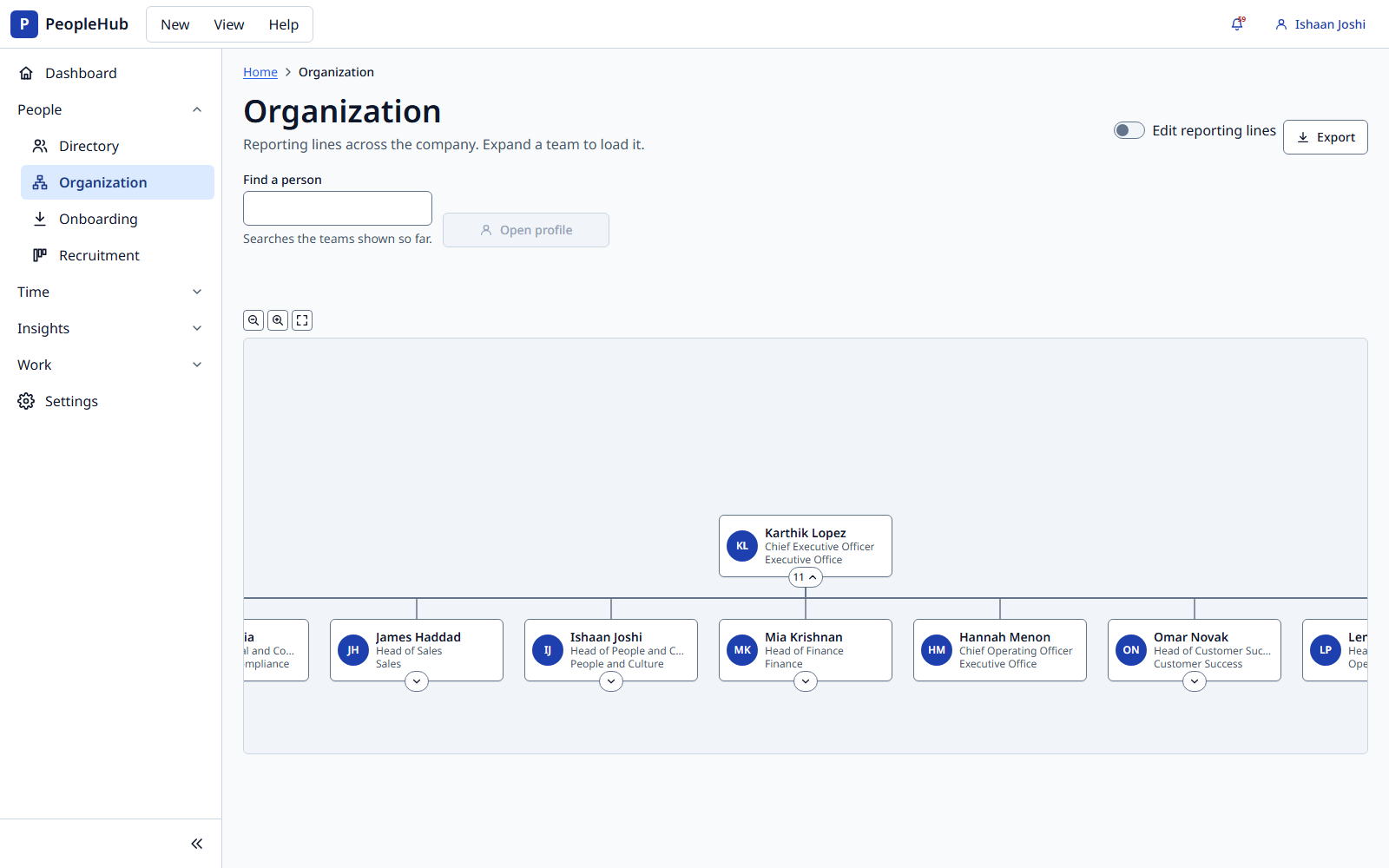Expand James Haddad's team
This screenshot has height=868, width=1389.
417,681
